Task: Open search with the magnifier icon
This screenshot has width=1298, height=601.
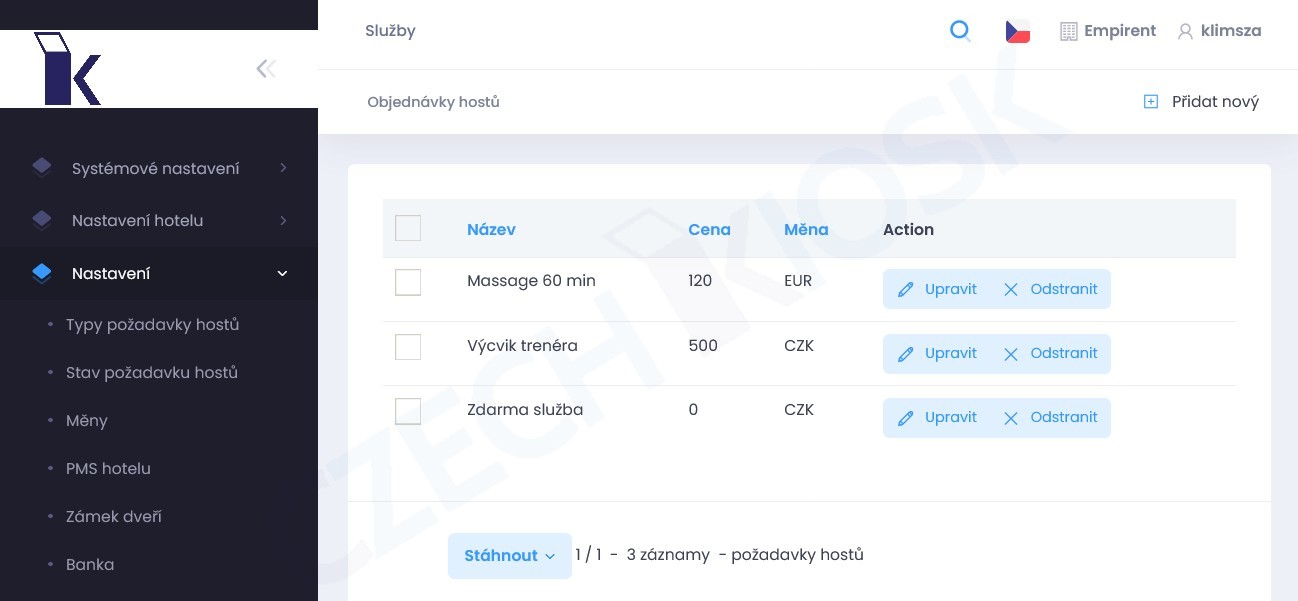Action: click(960, 31)
